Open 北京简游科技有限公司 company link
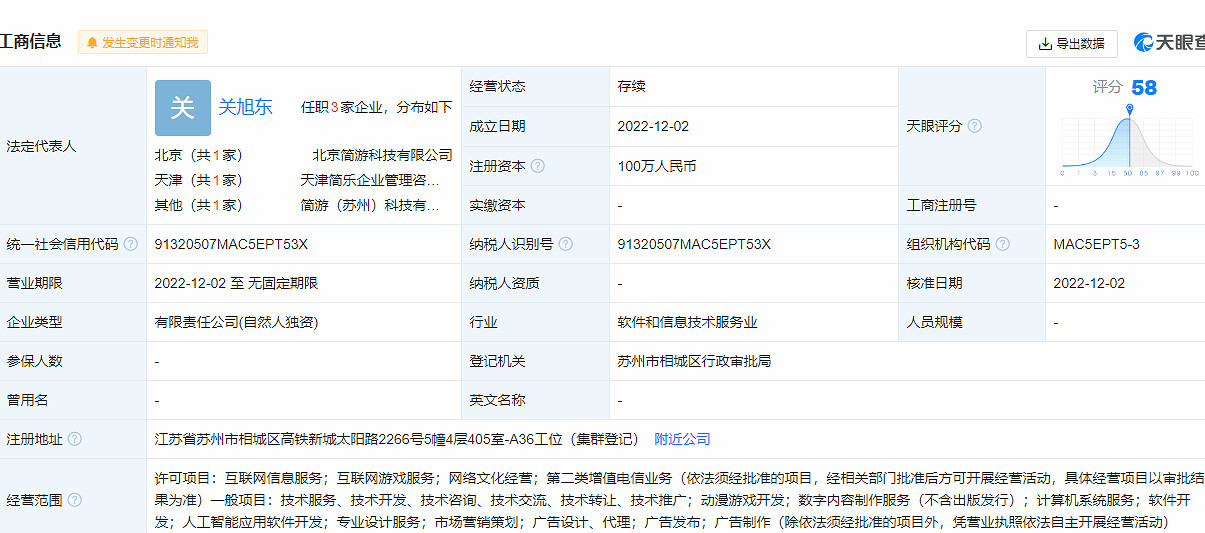 382,155
